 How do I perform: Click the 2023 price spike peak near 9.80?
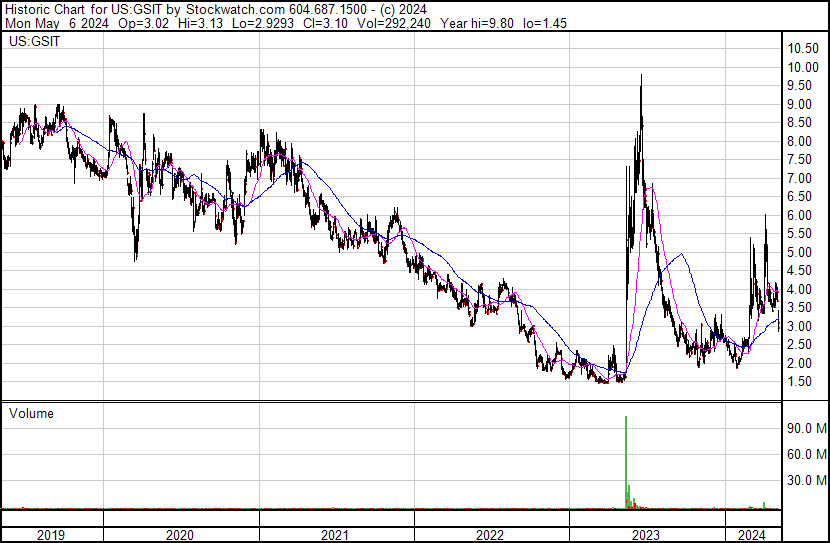641,77
